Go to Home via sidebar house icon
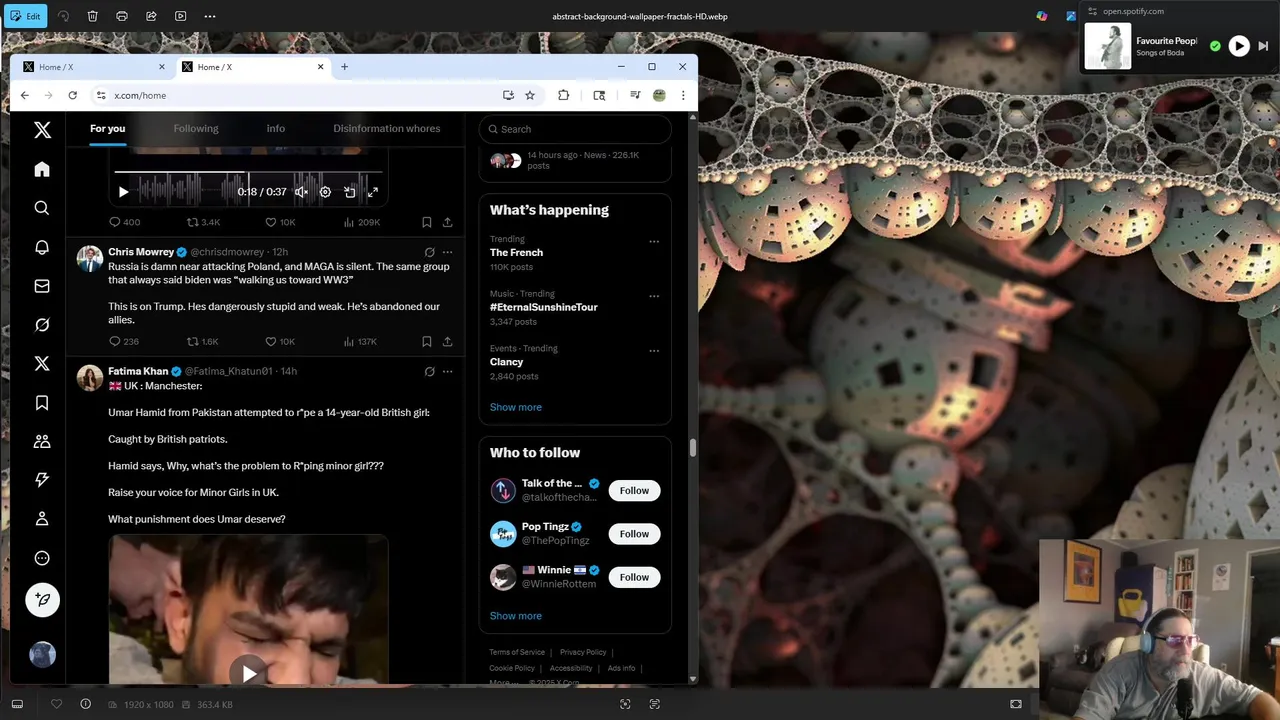 click(x=42, y=169)
